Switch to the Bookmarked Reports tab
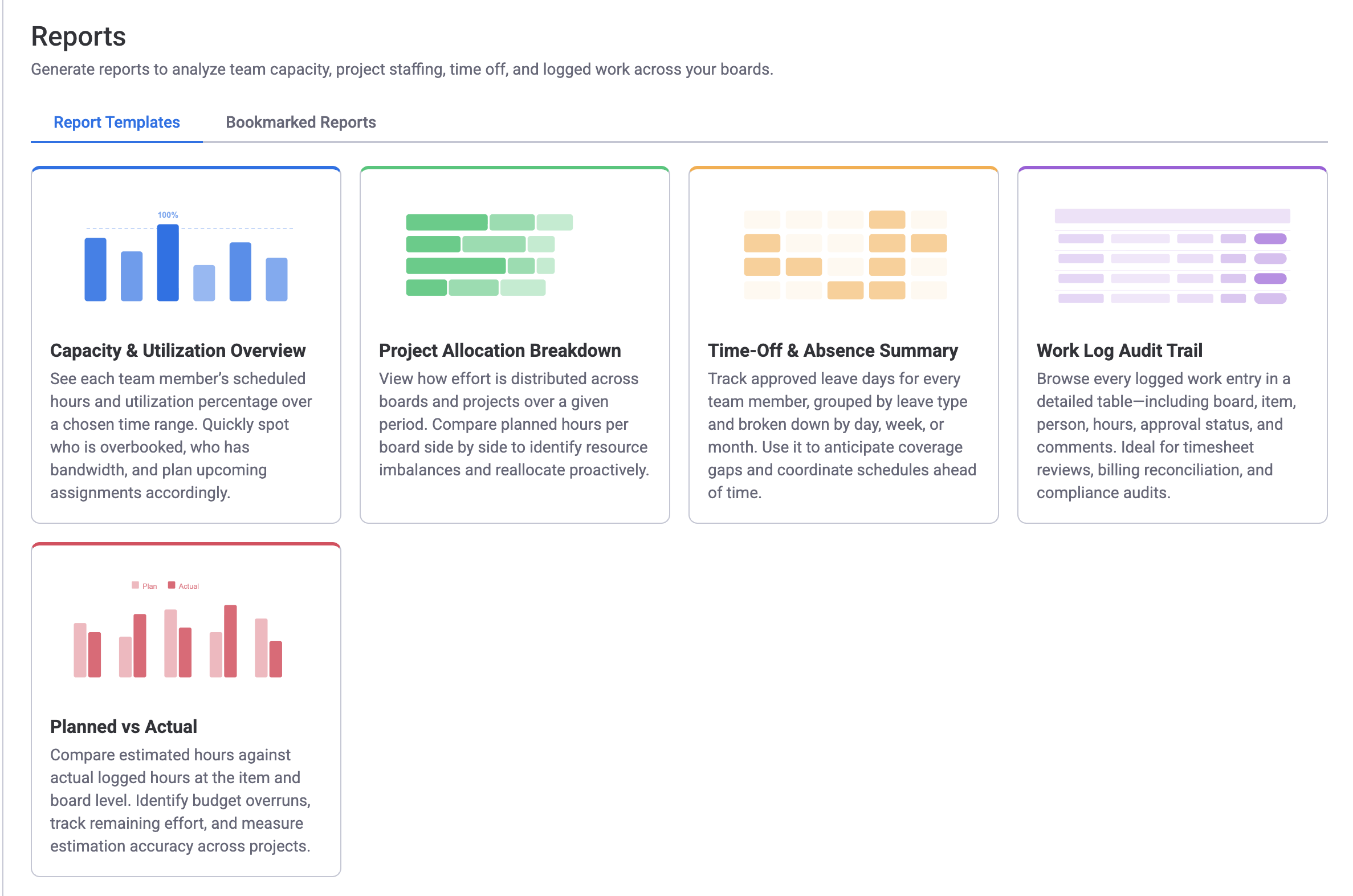Viewport: 1353px width, 896px height. [x=300, y=122]
